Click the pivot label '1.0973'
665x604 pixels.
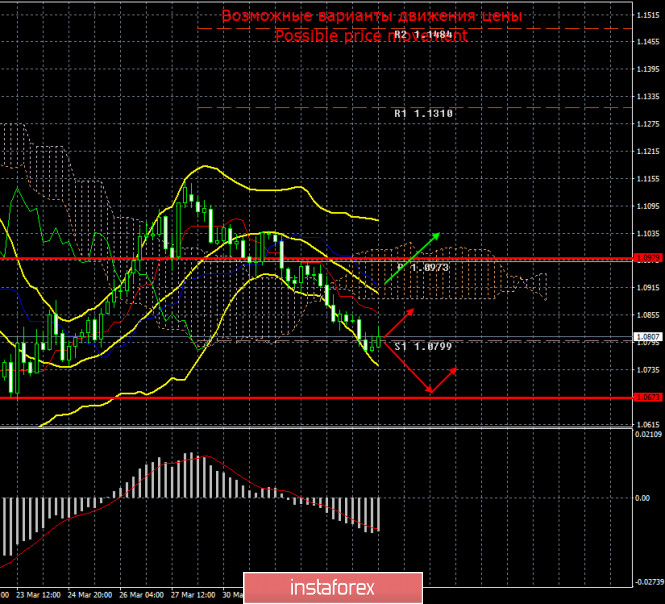(x=430, y=267)
